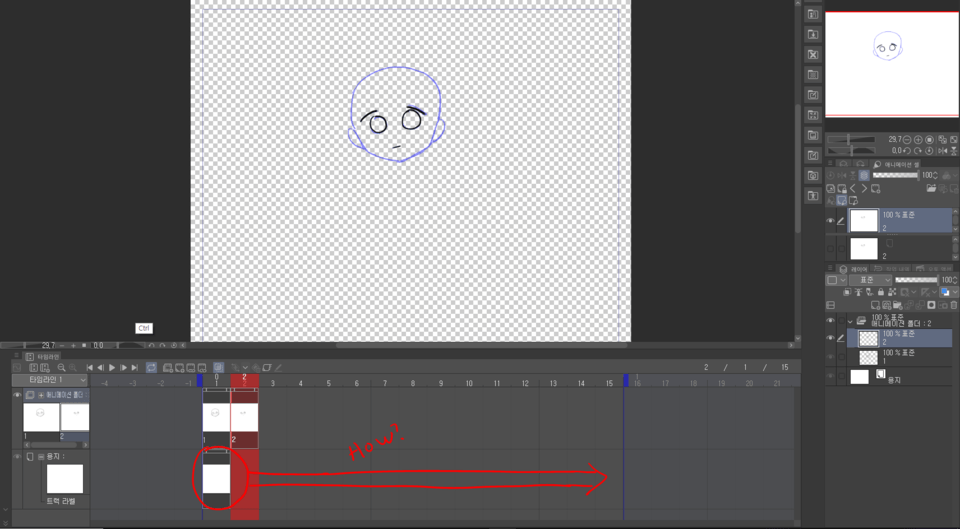Jump to the first frame of the timeline
The width and height of the screenshot is (960, 529).
90,368
